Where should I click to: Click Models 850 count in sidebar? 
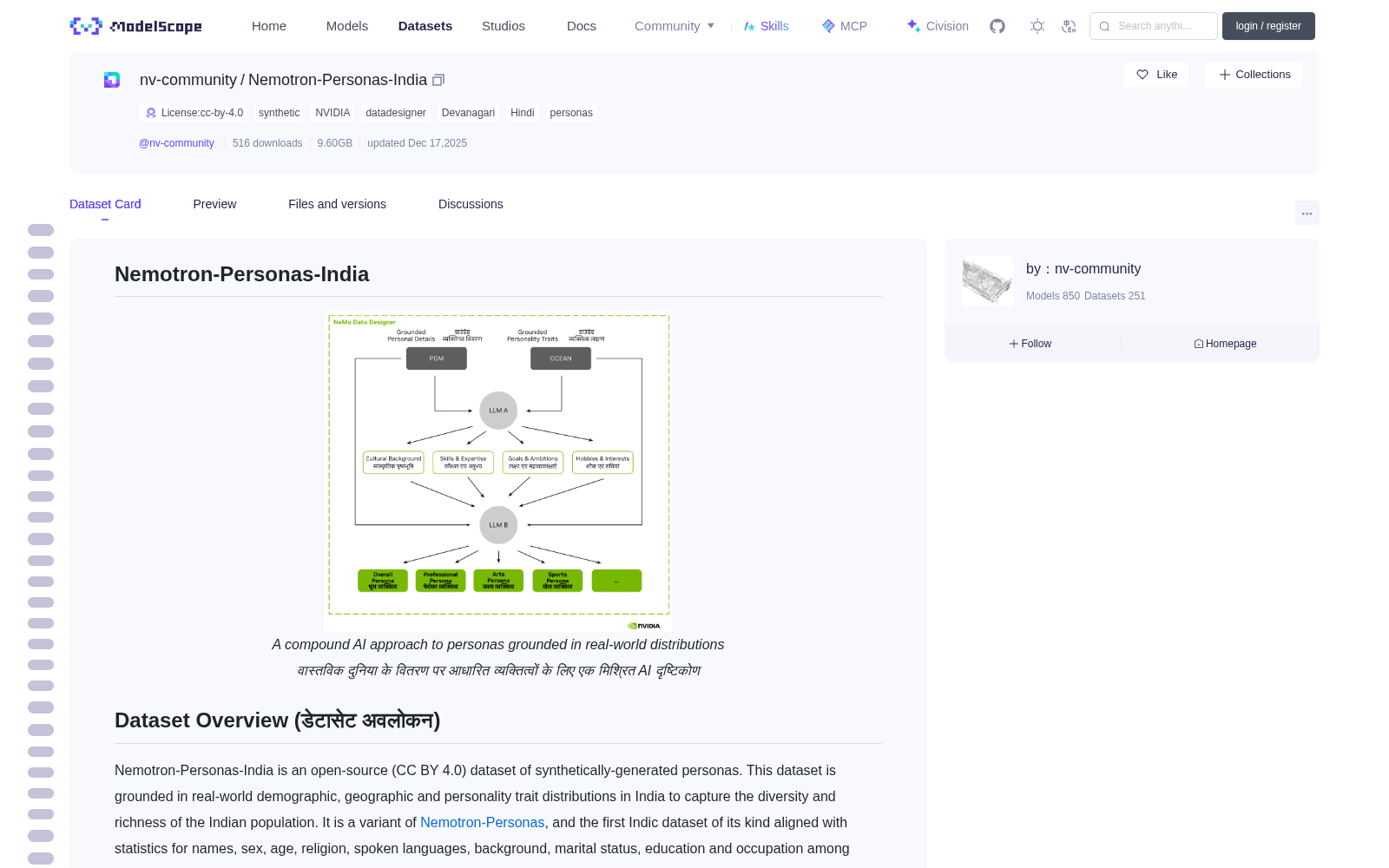coord(1053,296)
